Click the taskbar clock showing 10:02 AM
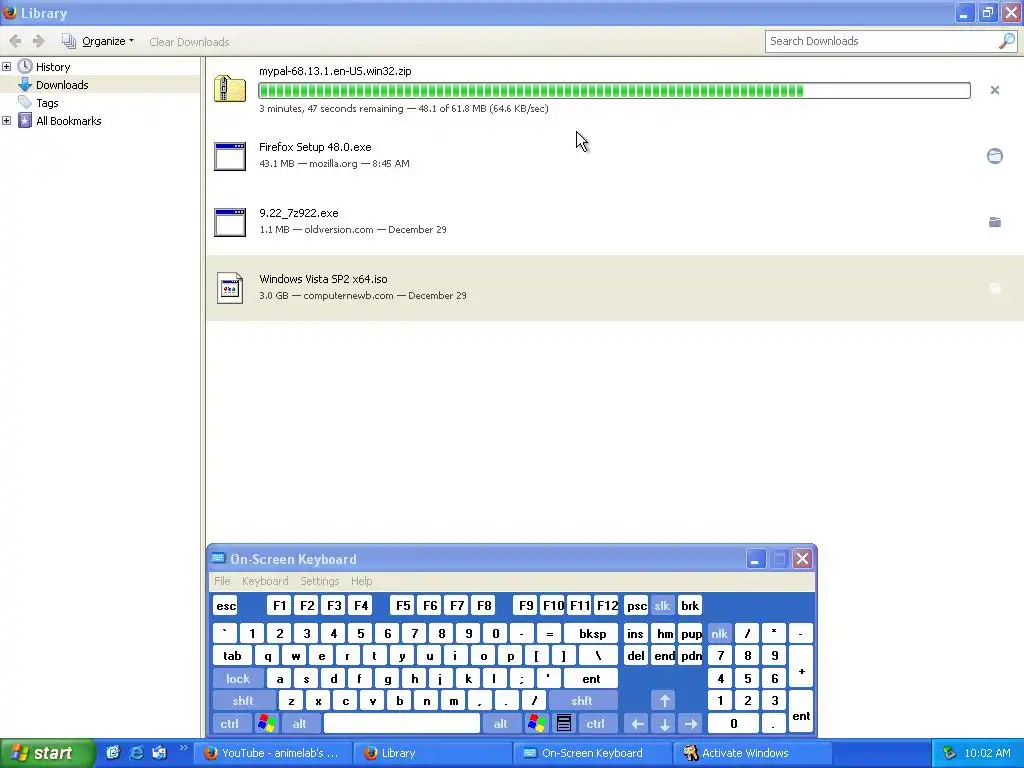The width and height of the screenshot is (1024, 768). (987, 753)
